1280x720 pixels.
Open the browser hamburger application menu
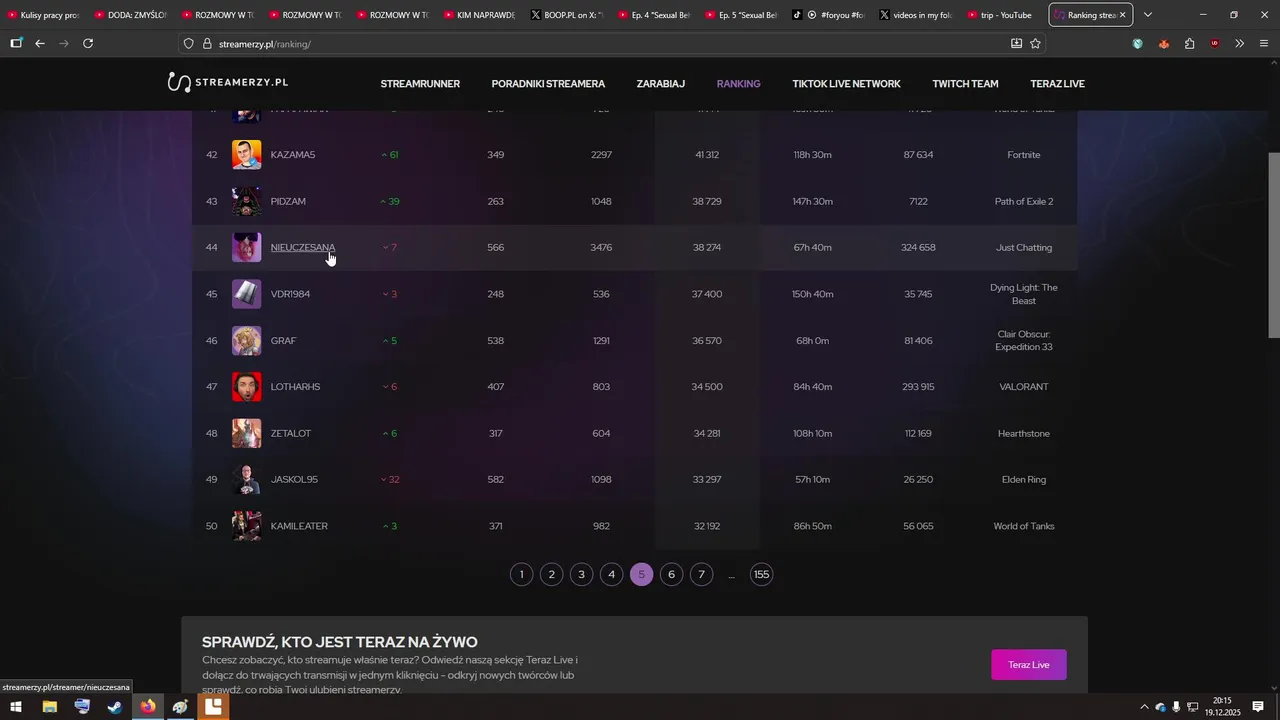pyautogui.click(x=1264, y=44)
